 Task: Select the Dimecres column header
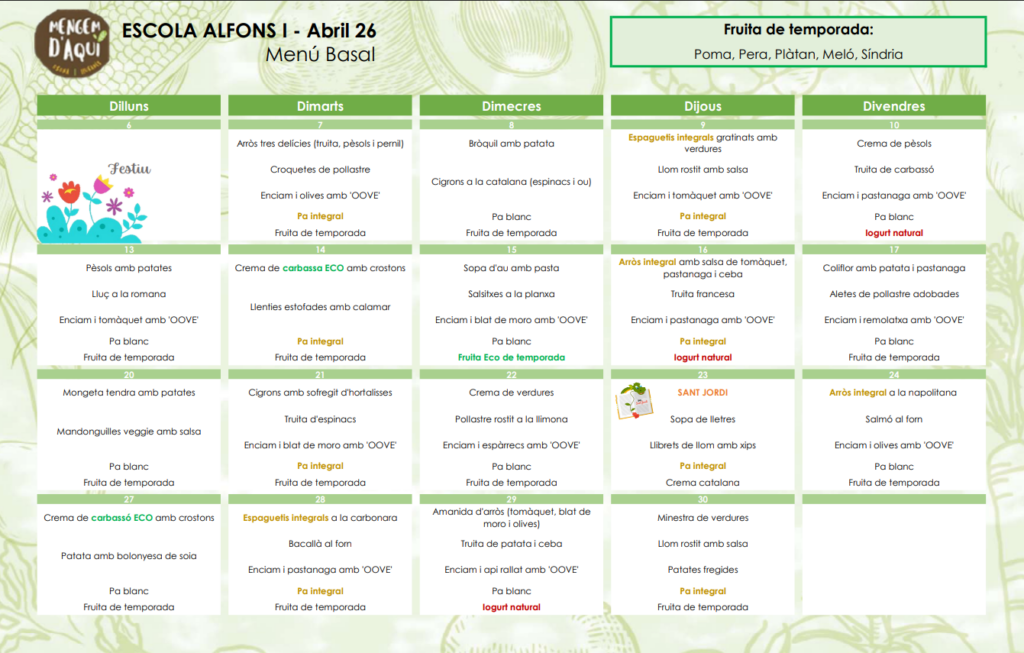coord(511,106)
